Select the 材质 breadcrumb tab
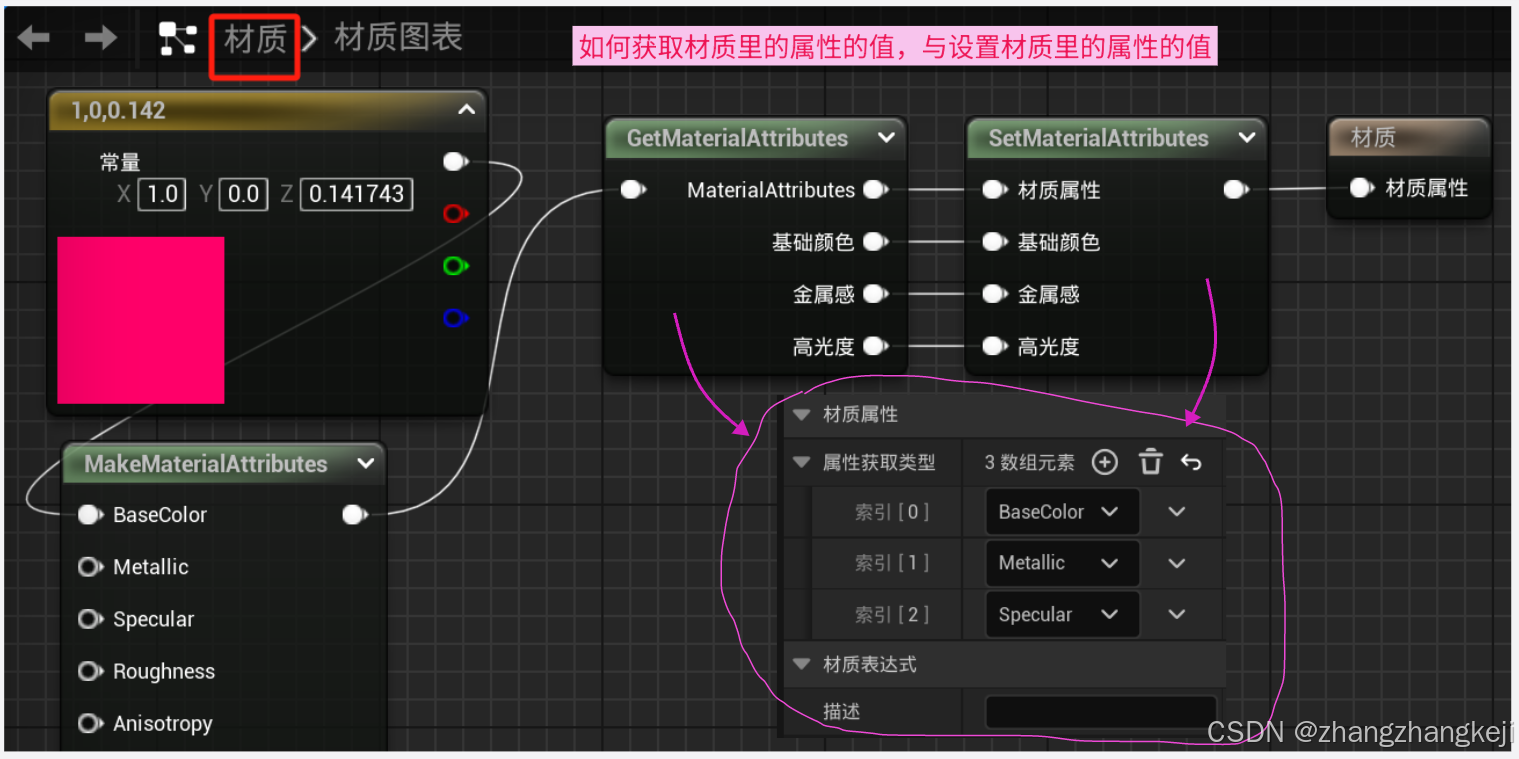Image resolution: width=1519 pixels, height=759 pixels. coord(254,40)
